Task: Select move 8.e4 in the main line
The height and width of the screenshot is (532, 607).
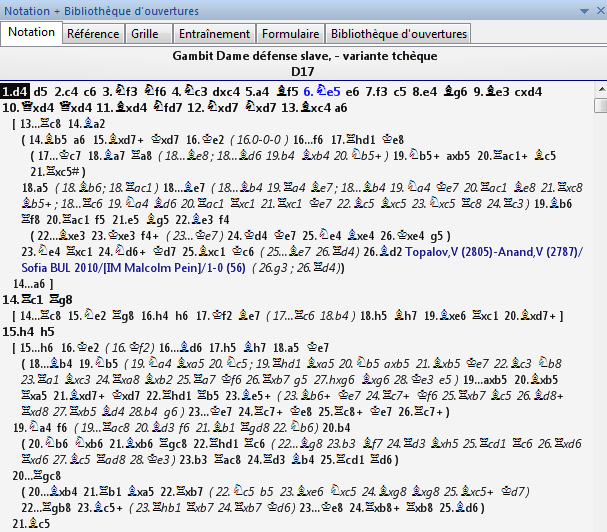Action: point(425,92)
